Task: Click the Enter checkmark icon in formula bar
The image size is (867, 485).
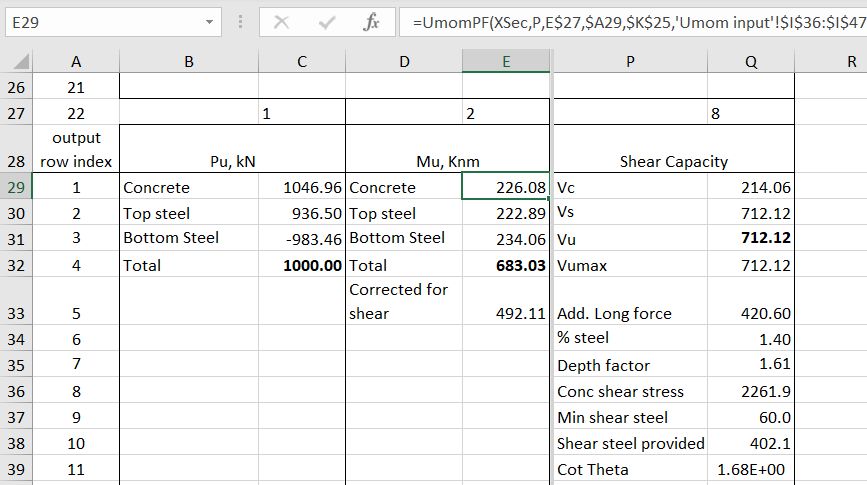Action: [327, 21]
